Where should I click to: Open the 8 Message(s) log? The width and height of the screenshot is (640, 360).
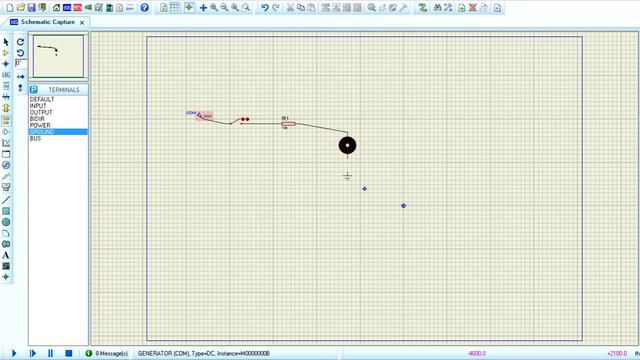[107, 353]
